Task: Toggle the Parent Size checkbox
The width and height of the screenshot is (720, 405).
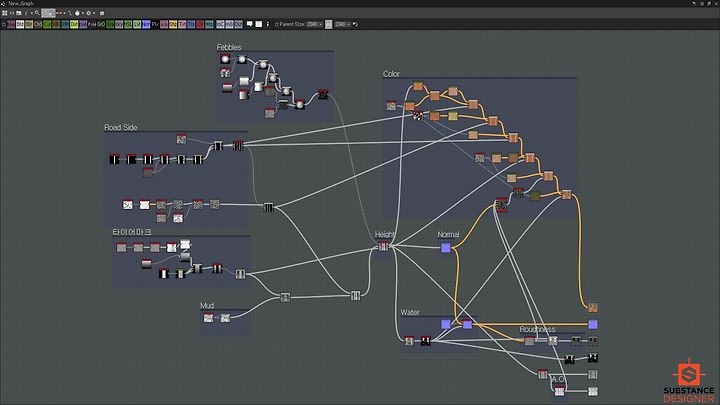Action: pos(276,24)
